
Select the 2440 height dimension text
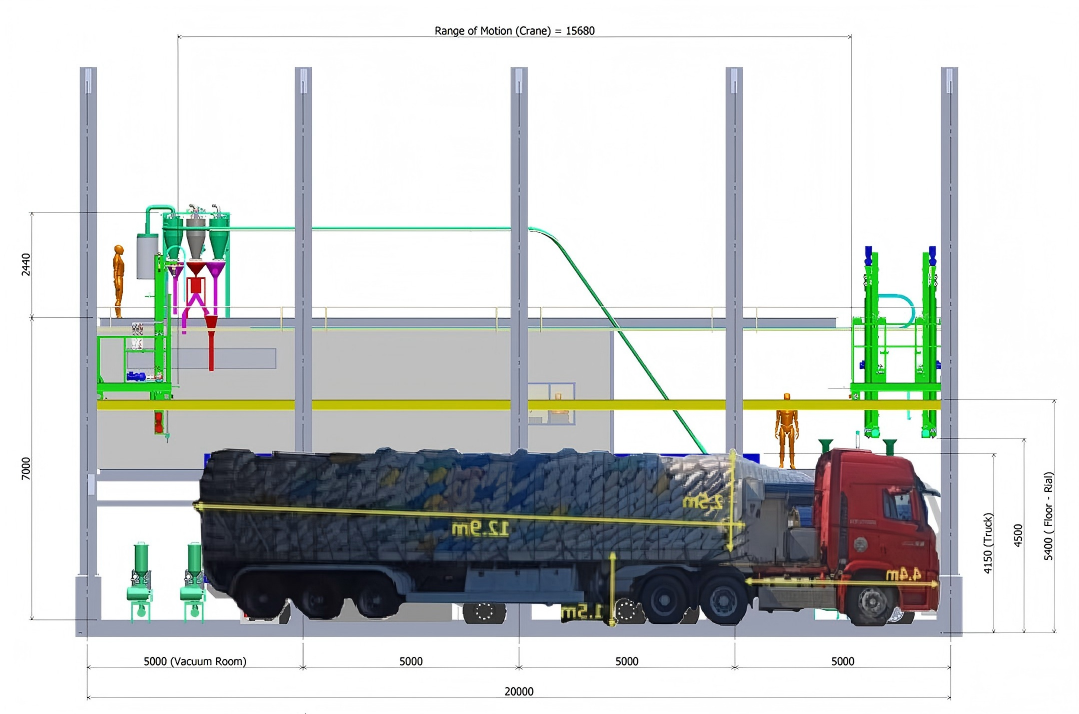pos(26,265)
